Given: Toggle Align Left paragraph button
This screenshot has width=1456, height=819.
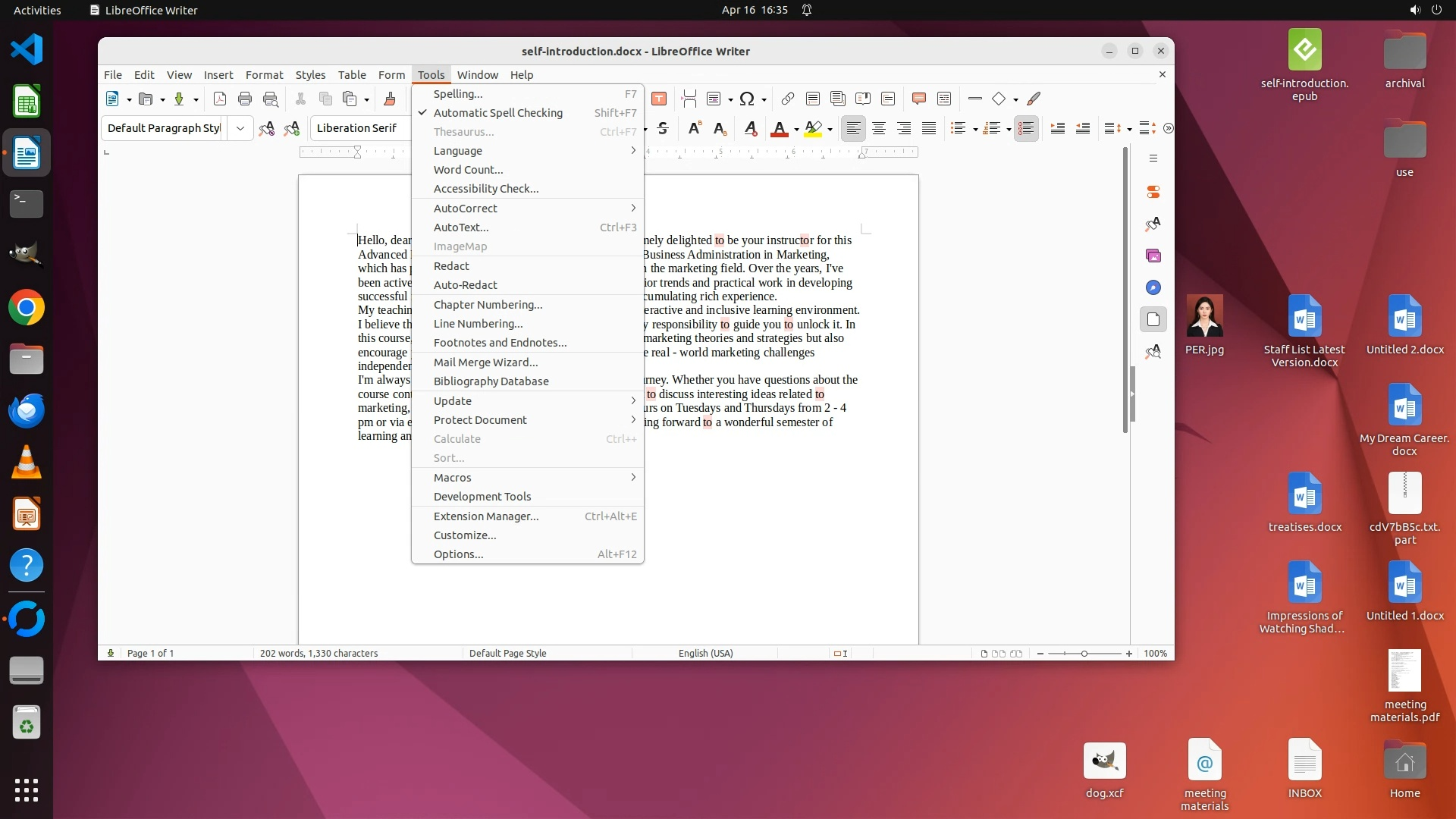Looking at the screenshot, I should (853, 128).
